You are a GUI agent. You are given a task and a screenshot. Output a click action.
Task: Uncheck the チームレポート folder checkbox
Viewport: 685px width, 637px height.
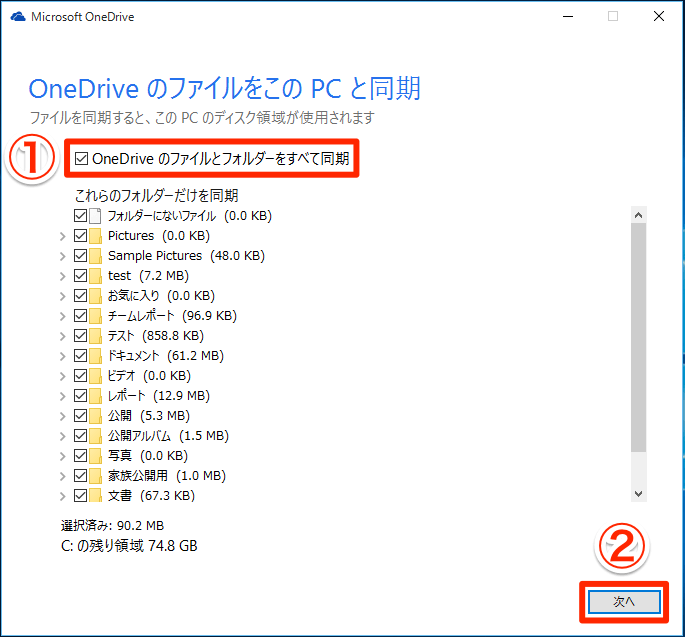click(x=80, y=315)
